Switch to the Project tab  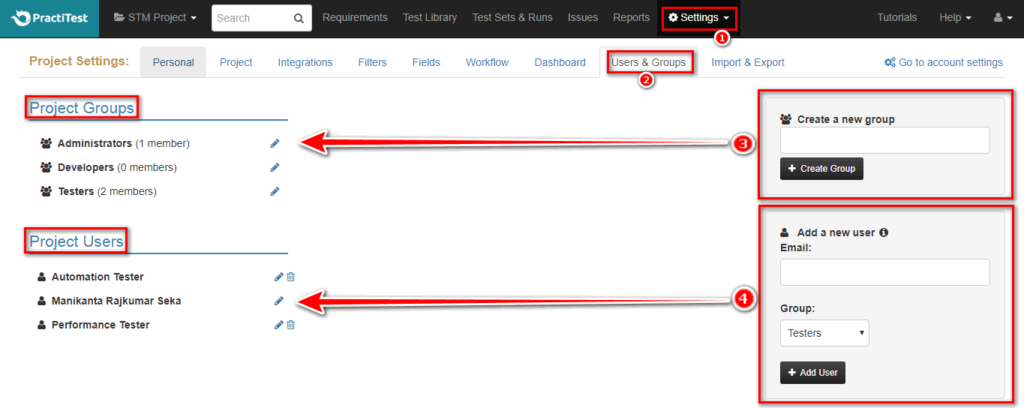236,63
